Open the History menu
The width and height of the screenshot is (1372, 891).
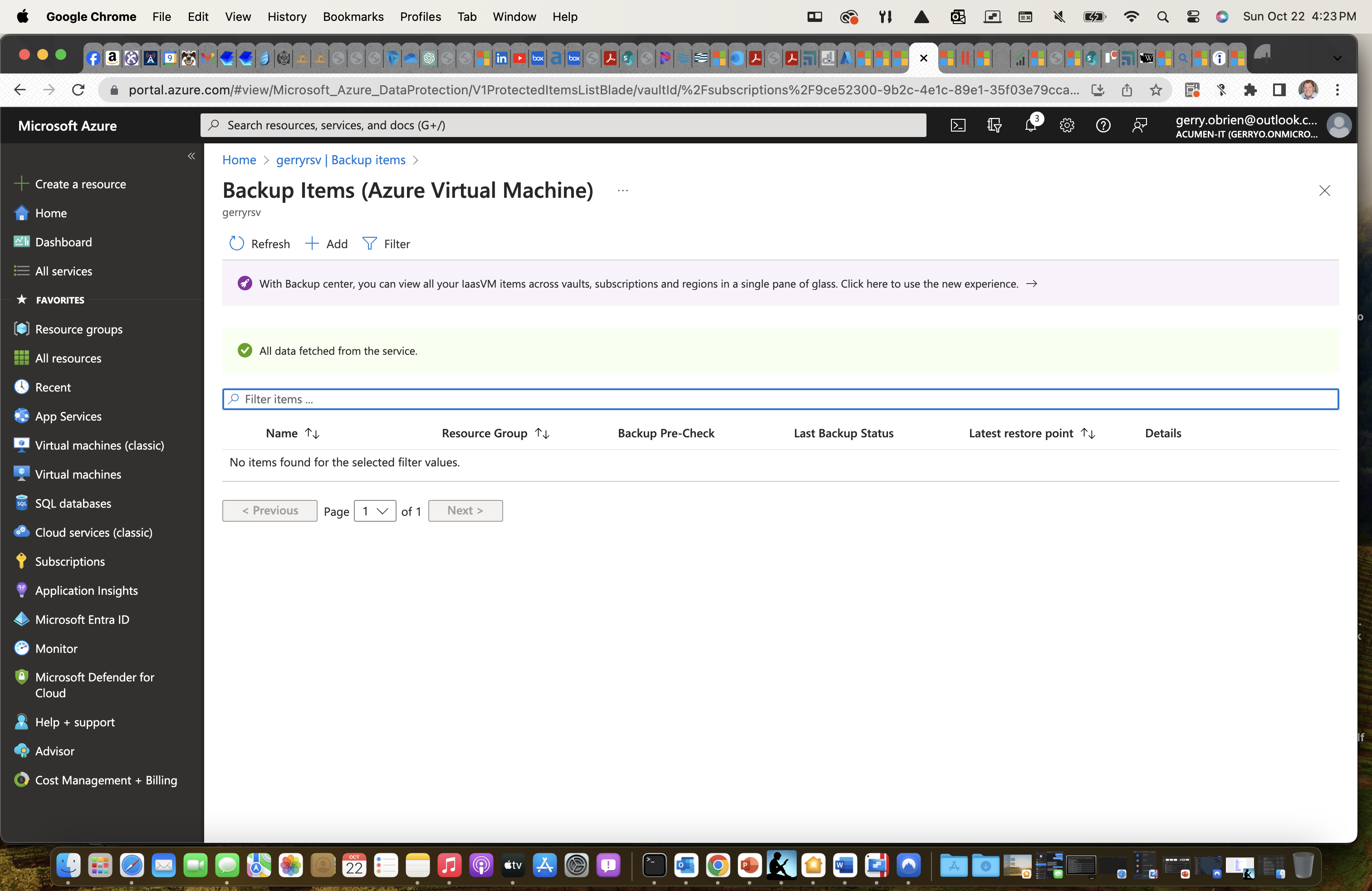[286, 17]
